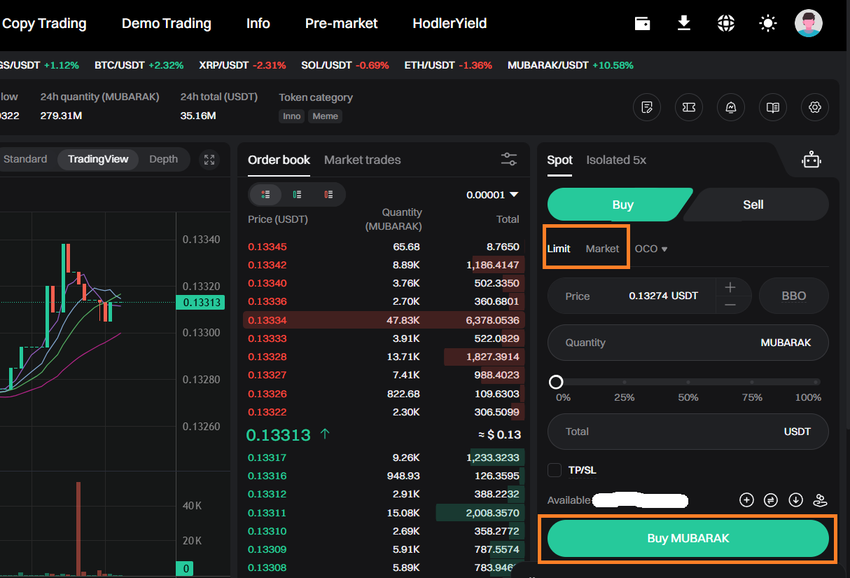Switch to the Sell side
The width and height of the screenshot is (850, 578).
(x=753, y=204)
